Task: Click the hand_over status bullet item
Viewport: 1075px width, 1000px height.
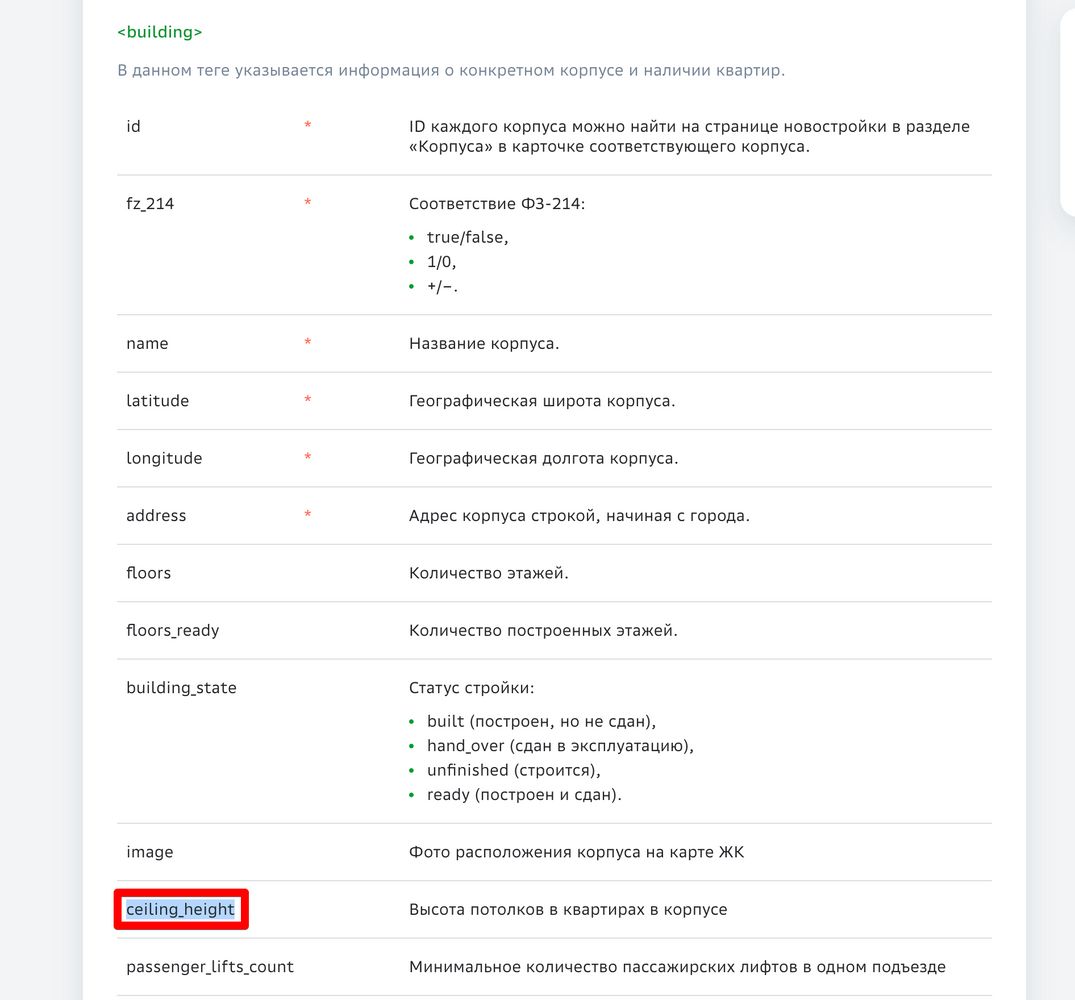Action: point(559,746)
